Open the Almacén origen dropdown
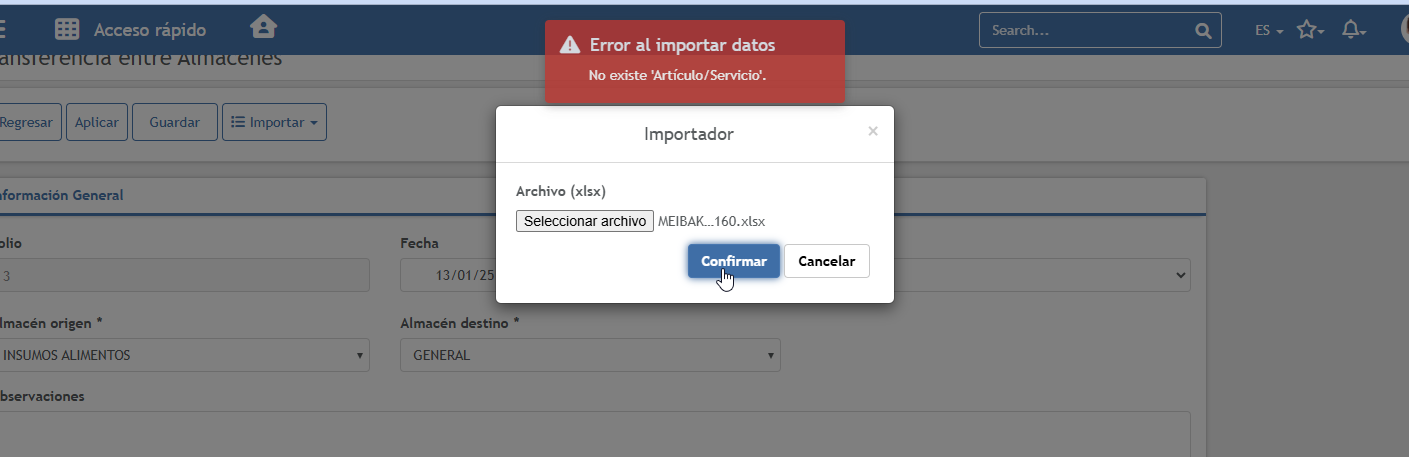 click(183, 355)
